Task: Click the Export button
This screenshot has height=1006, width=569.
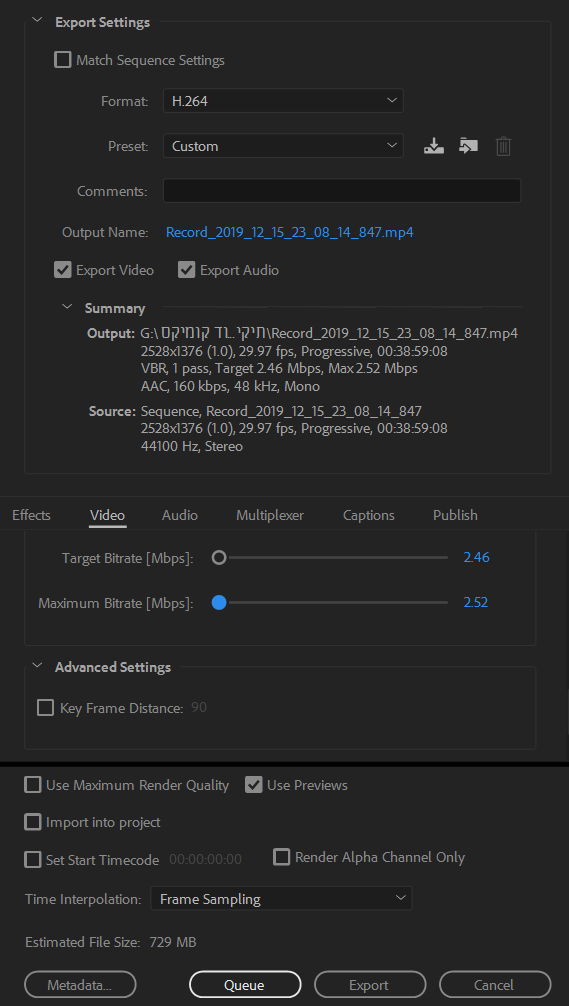Action: pyautogui.click(x=369, y=985)
